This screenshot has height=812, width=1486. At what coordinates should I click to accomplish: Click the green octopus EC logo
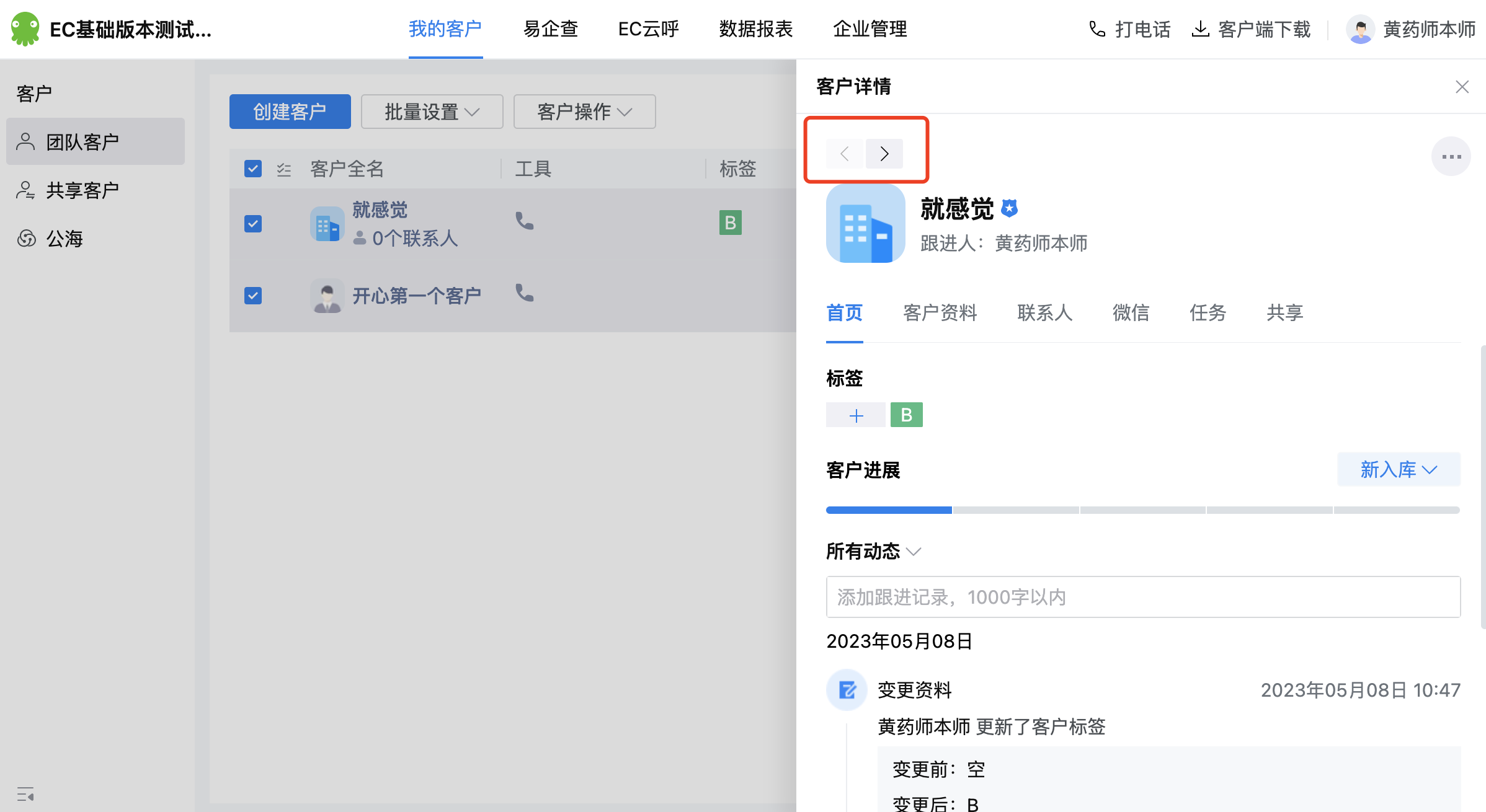[x=25, y=29]
